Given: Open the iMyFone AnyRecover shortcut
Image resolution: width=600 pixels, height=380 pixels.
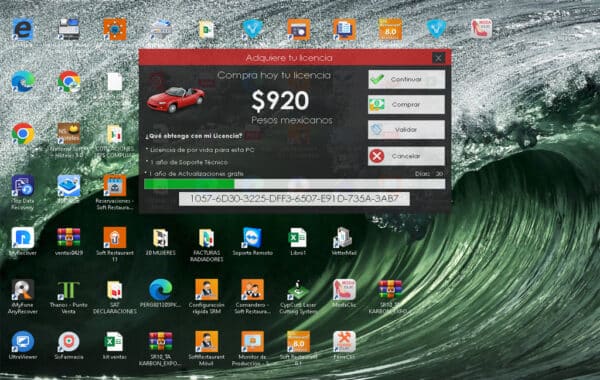Looking at the screenshot, I should pos(23,297).
